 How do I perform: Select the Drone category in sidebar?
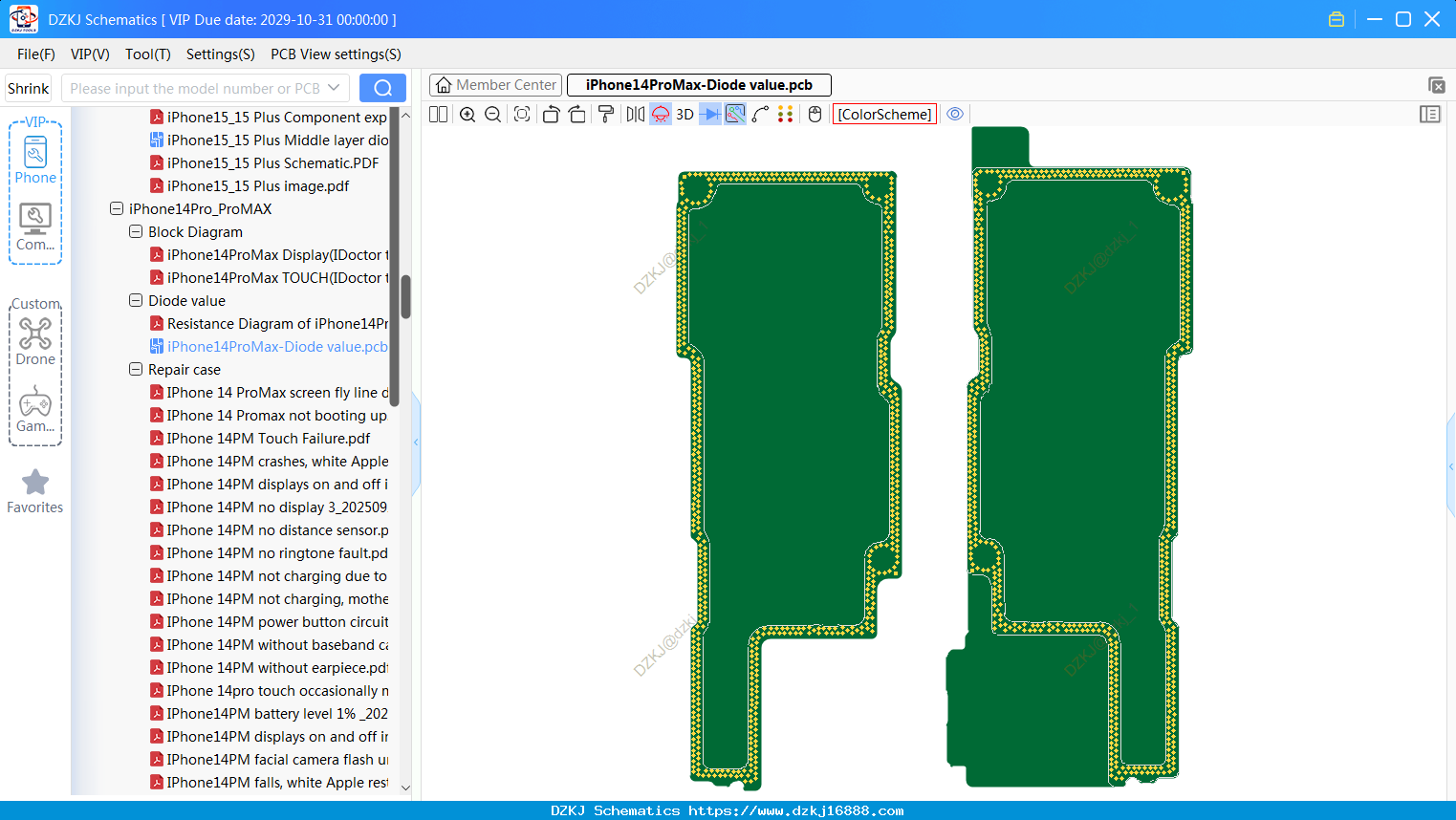tap(35, 341)
